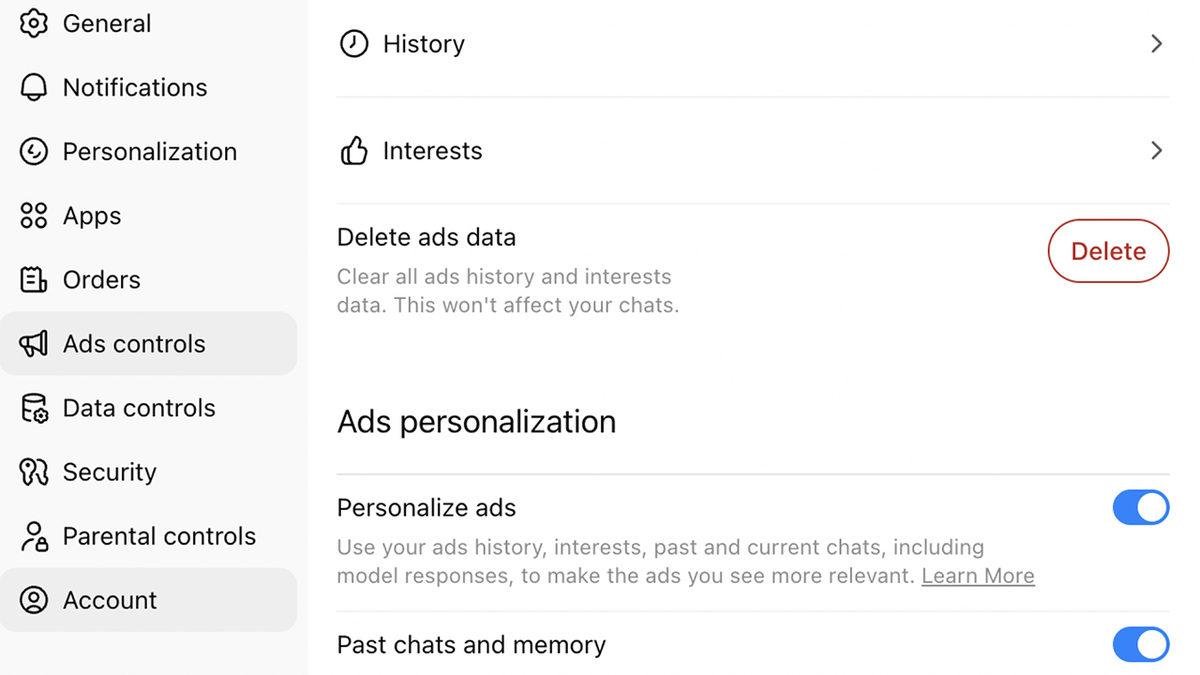Turn off Past chats and memory toggle
Viewport: 1200px width, 675px height.
coord(1140,645)
